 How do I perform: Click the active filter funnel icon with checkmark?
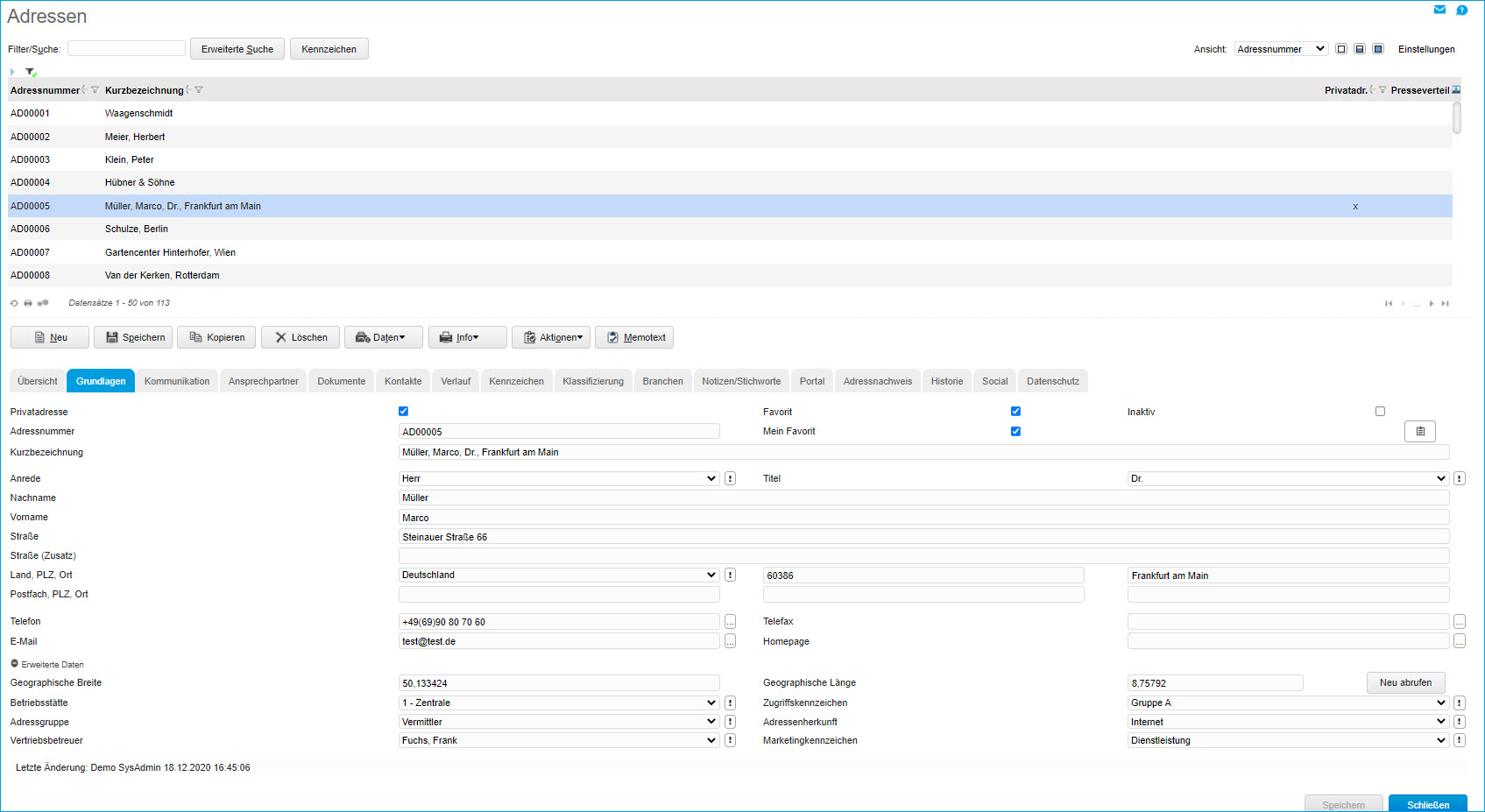point(31,72)
